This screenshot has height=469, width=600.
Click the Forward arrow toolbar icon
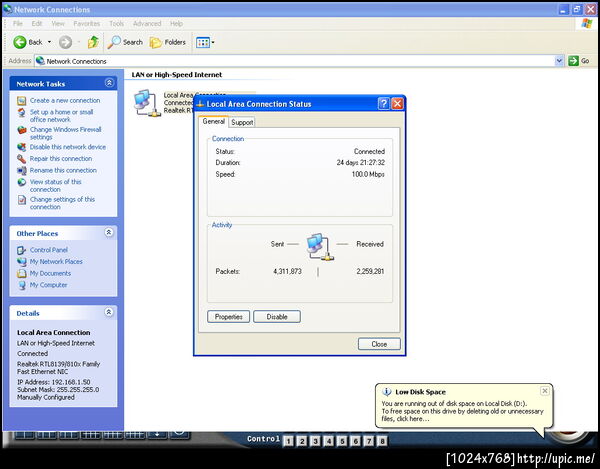65,42
